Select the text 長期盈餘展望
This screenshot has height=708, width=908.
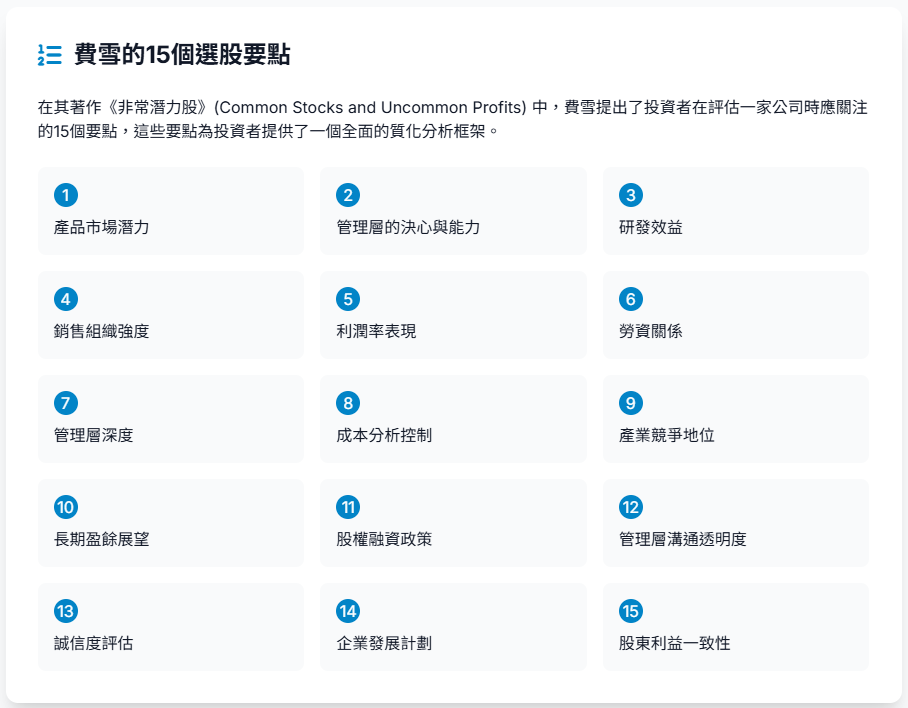(101, 539)
